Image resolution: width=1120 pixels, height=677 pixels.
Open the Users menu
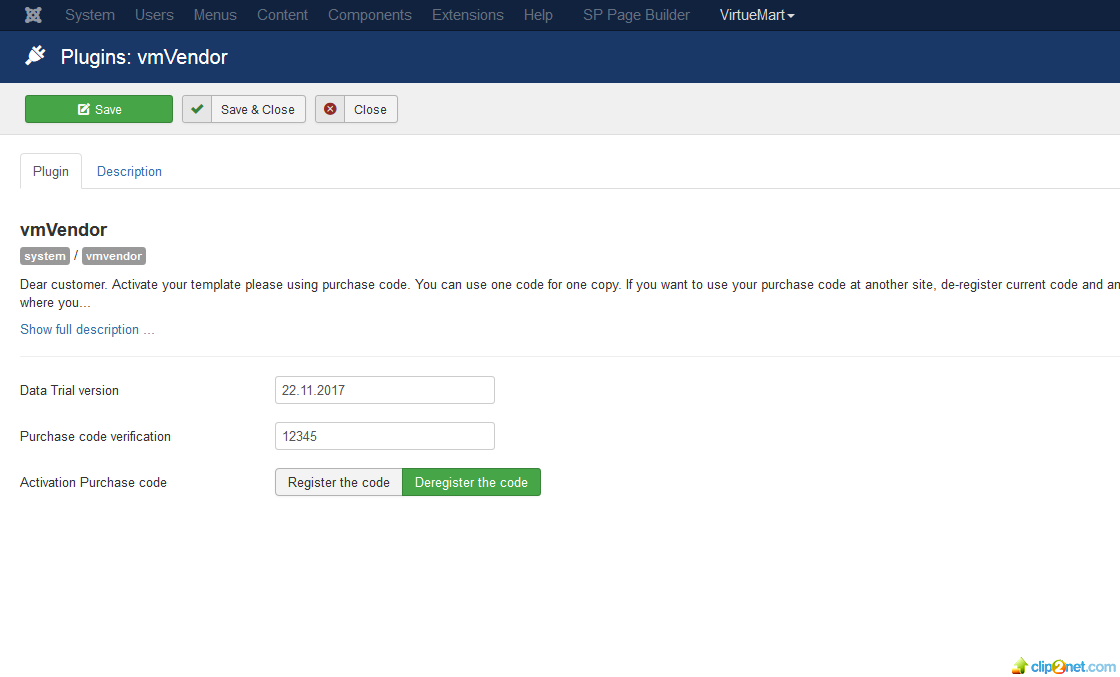(x=154, y=15)
